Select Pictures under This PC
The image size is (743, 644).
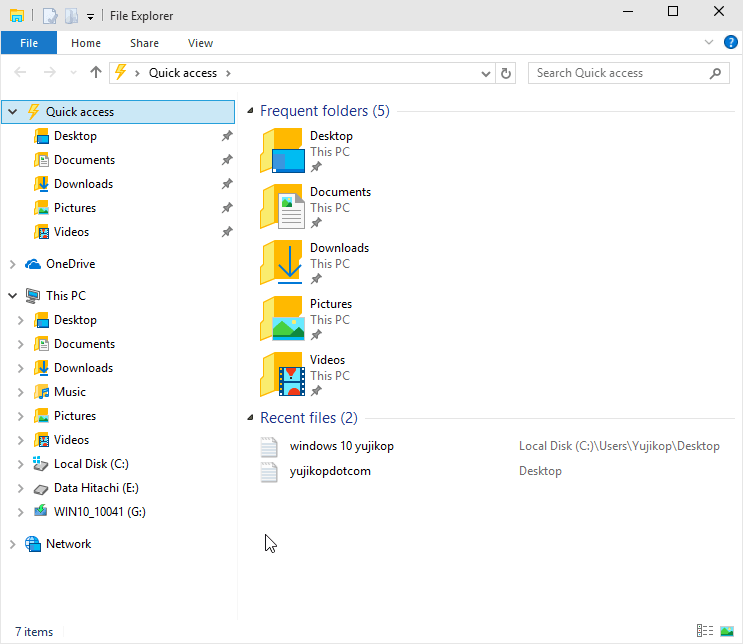75,416
